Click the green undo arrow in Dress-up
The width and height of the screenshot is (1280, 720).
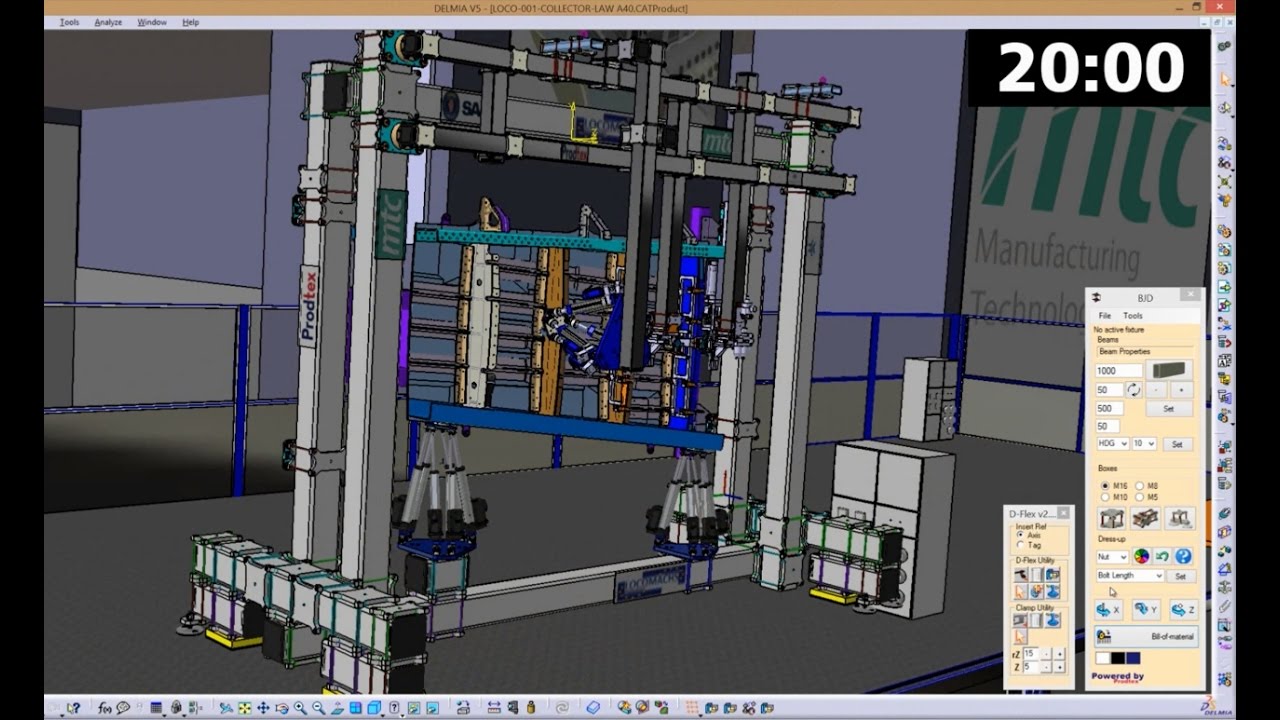(x=1162, y=556)
